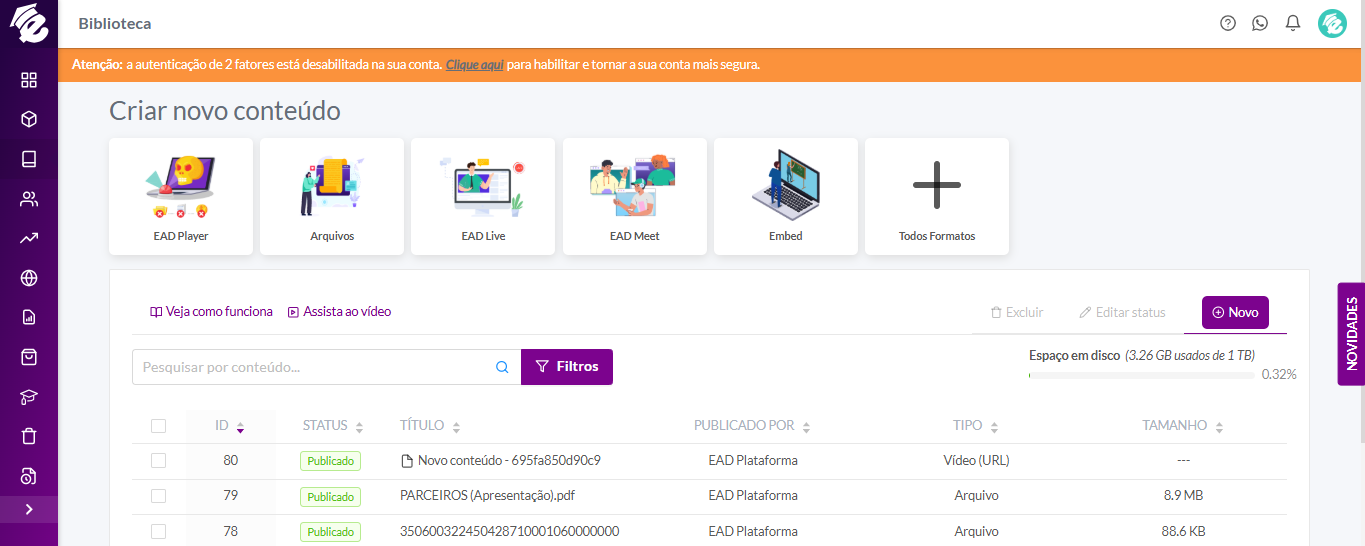Sort table by PUBLICADO POR column
The height and width of the screenshot is (546, 1365).
coord(752,426)
